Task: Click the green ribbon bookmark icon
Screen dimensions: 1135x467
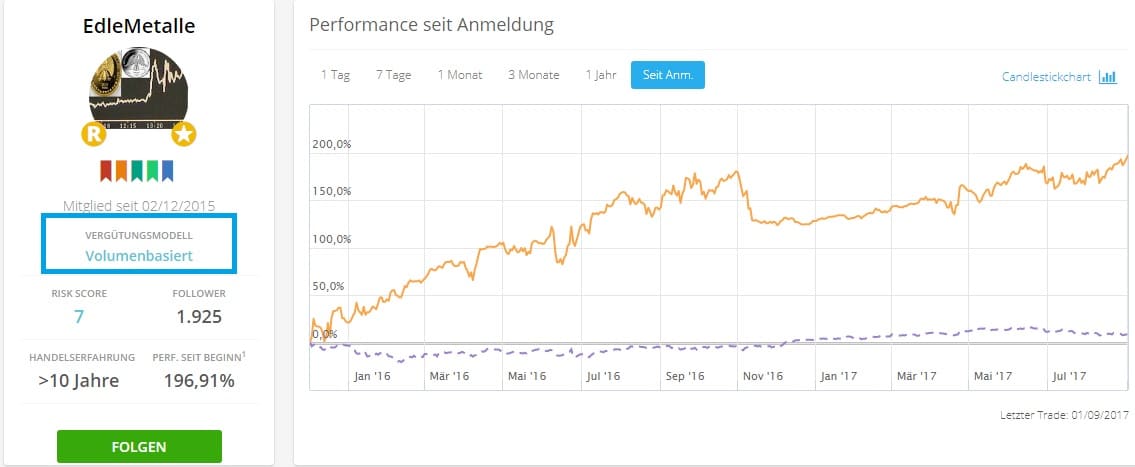Action: click(152, 171)
